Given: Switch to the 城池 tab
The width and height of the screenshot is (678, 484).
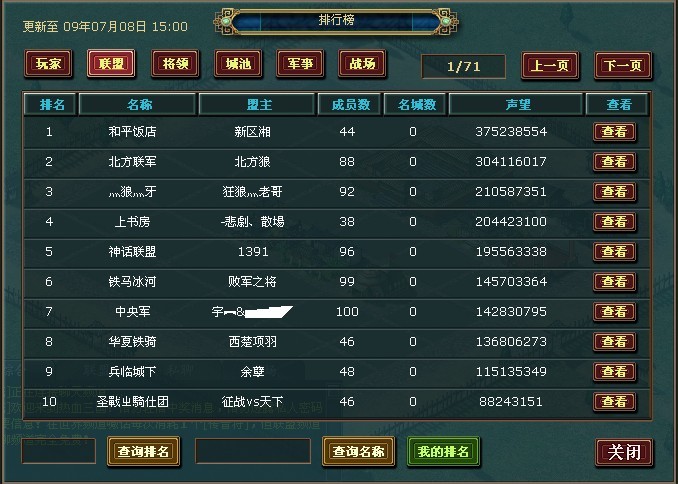Looking at the screenshot, I should (238, 64).
